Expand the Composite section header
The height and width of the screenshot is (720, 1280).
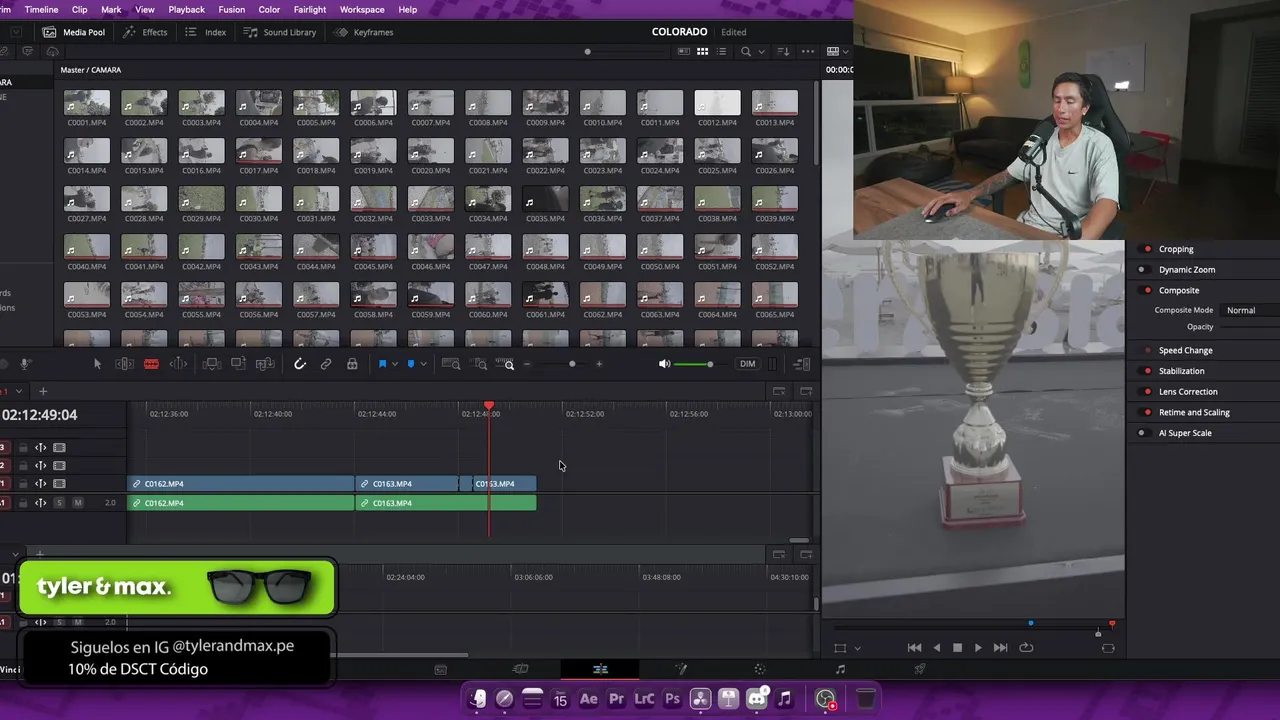(1179, 290)
